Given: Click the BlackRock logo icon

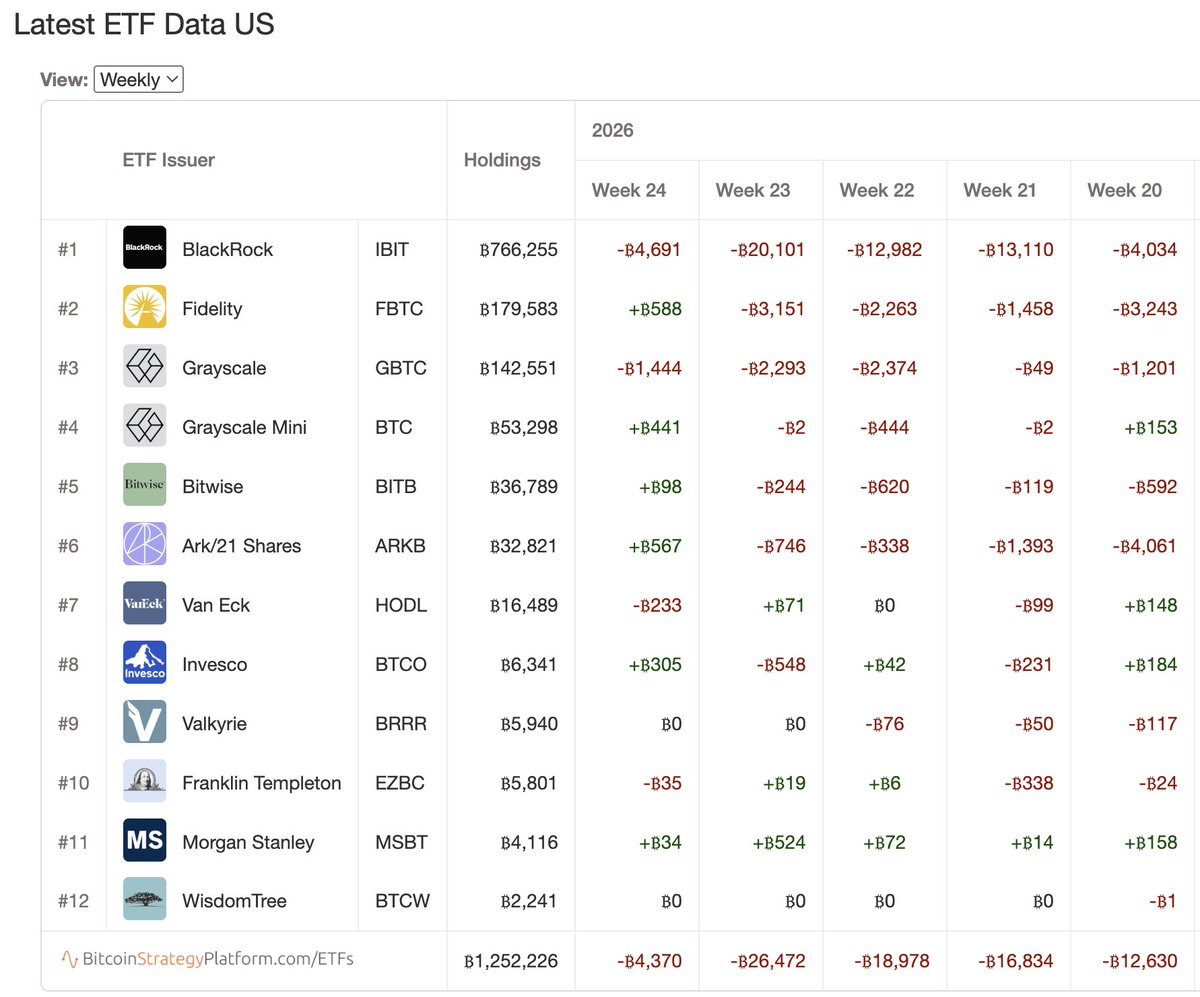Looking at the screenshot, I should [x=145, y=249].
